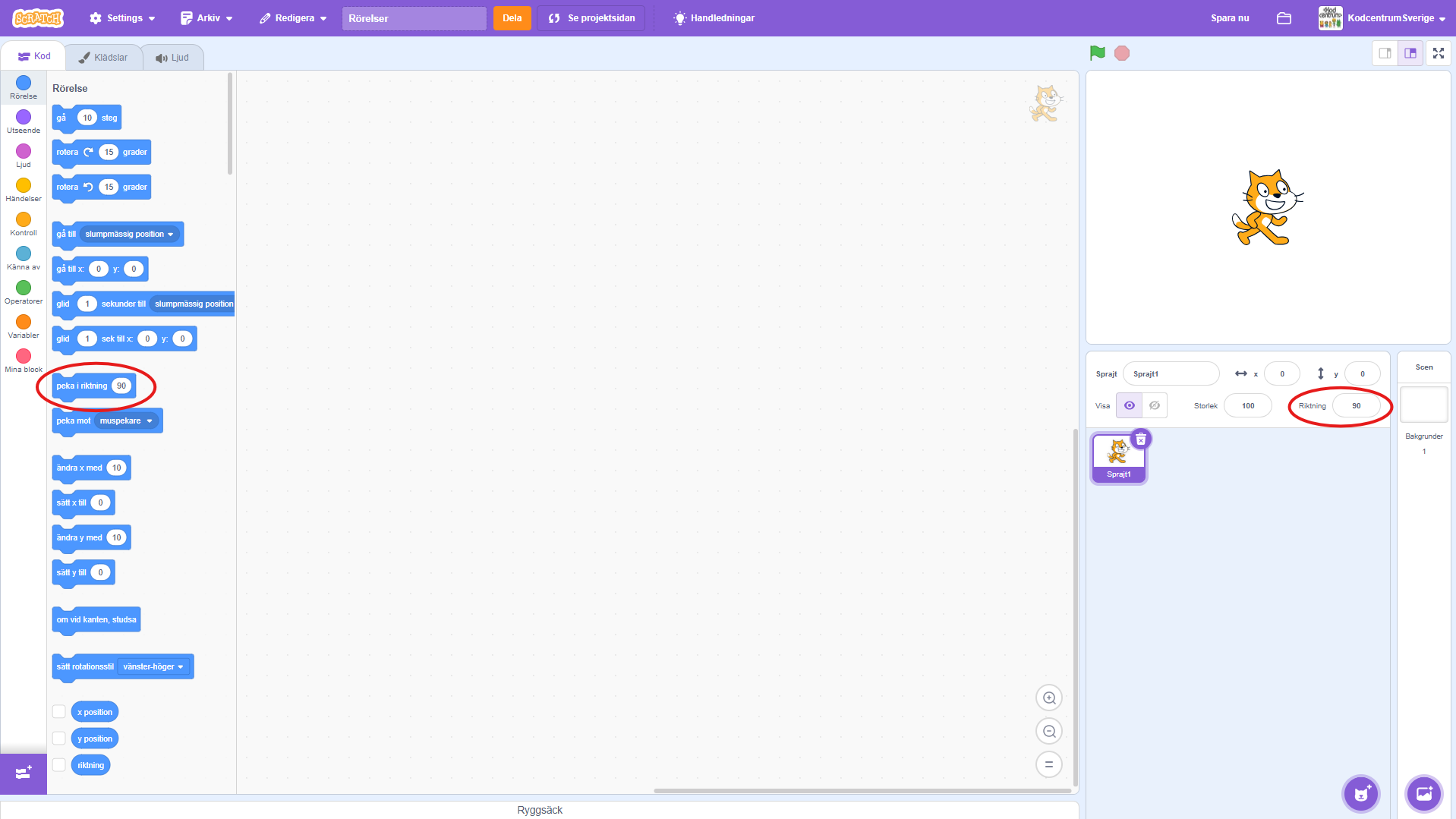Open Arkiv dropdown menu

pyautogui.click(x=206, y=18)
